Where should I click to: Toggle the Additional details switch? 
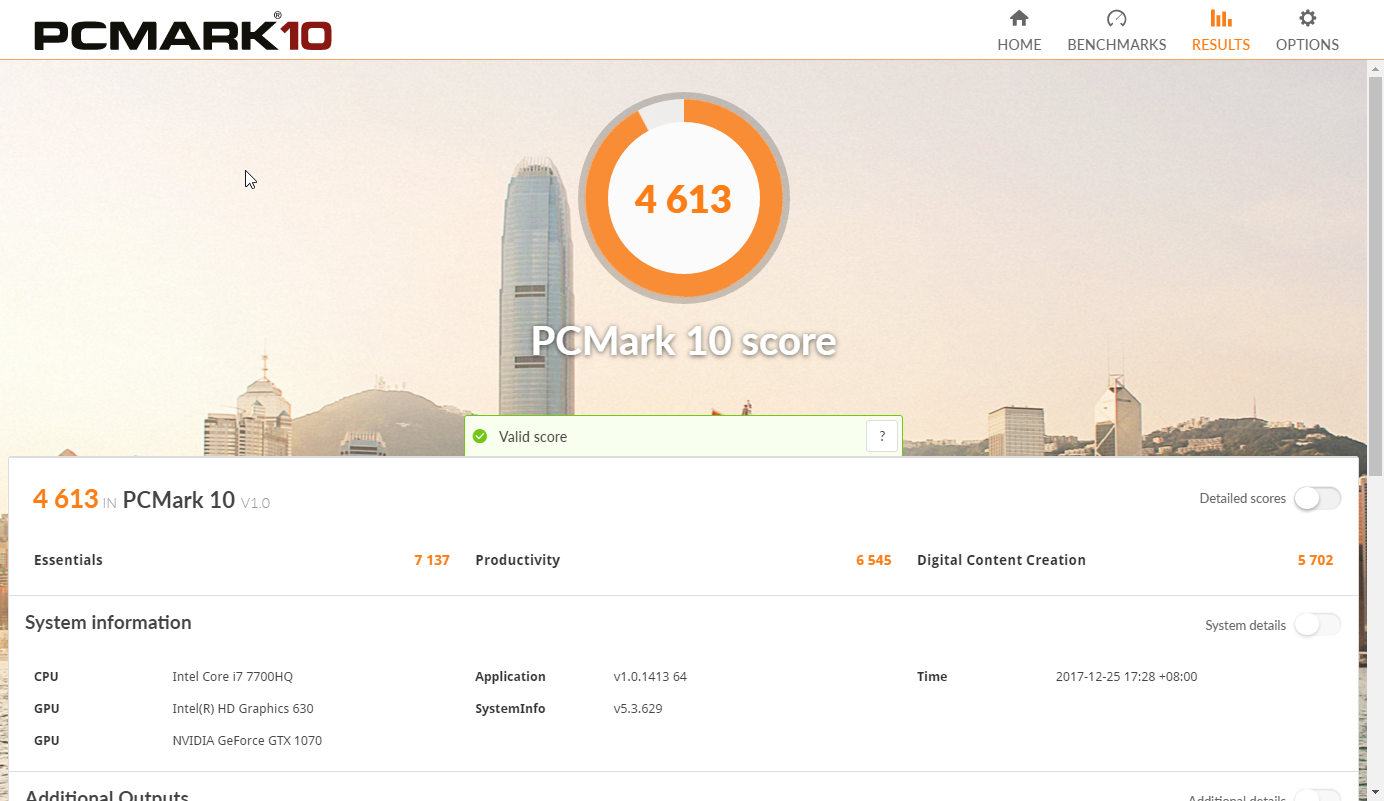point(1317,796)
